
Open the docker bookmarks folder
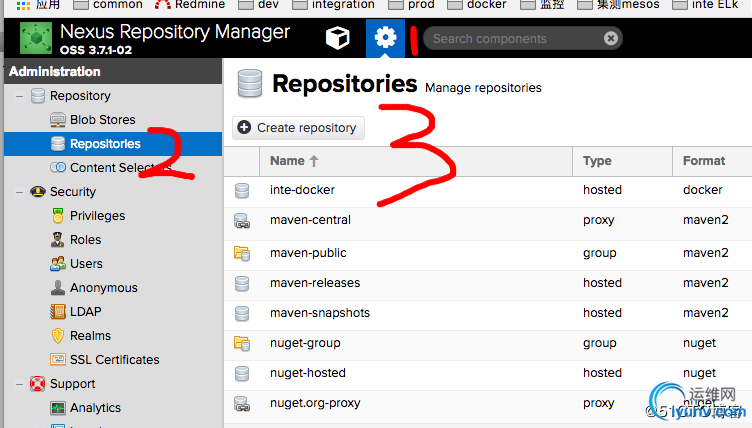coord(477,5)
